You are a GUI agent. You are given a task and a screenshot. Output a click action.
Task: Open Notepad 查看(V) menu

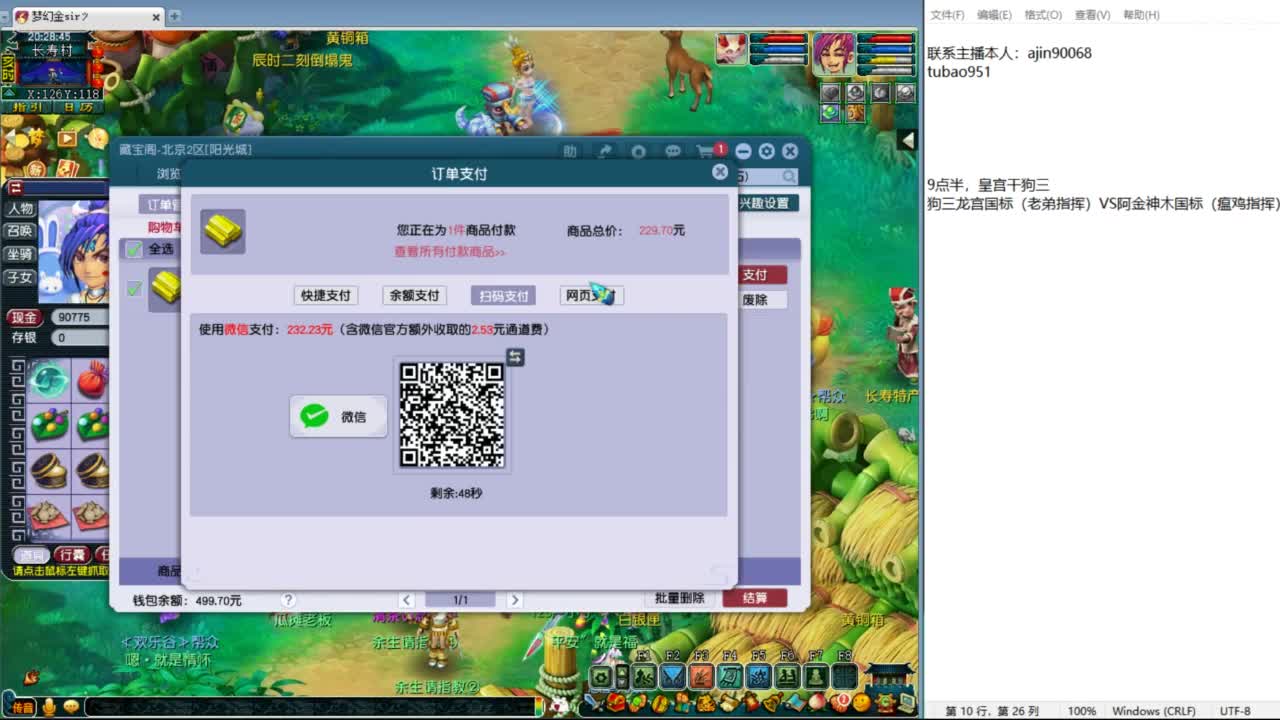pos(1092,15)
